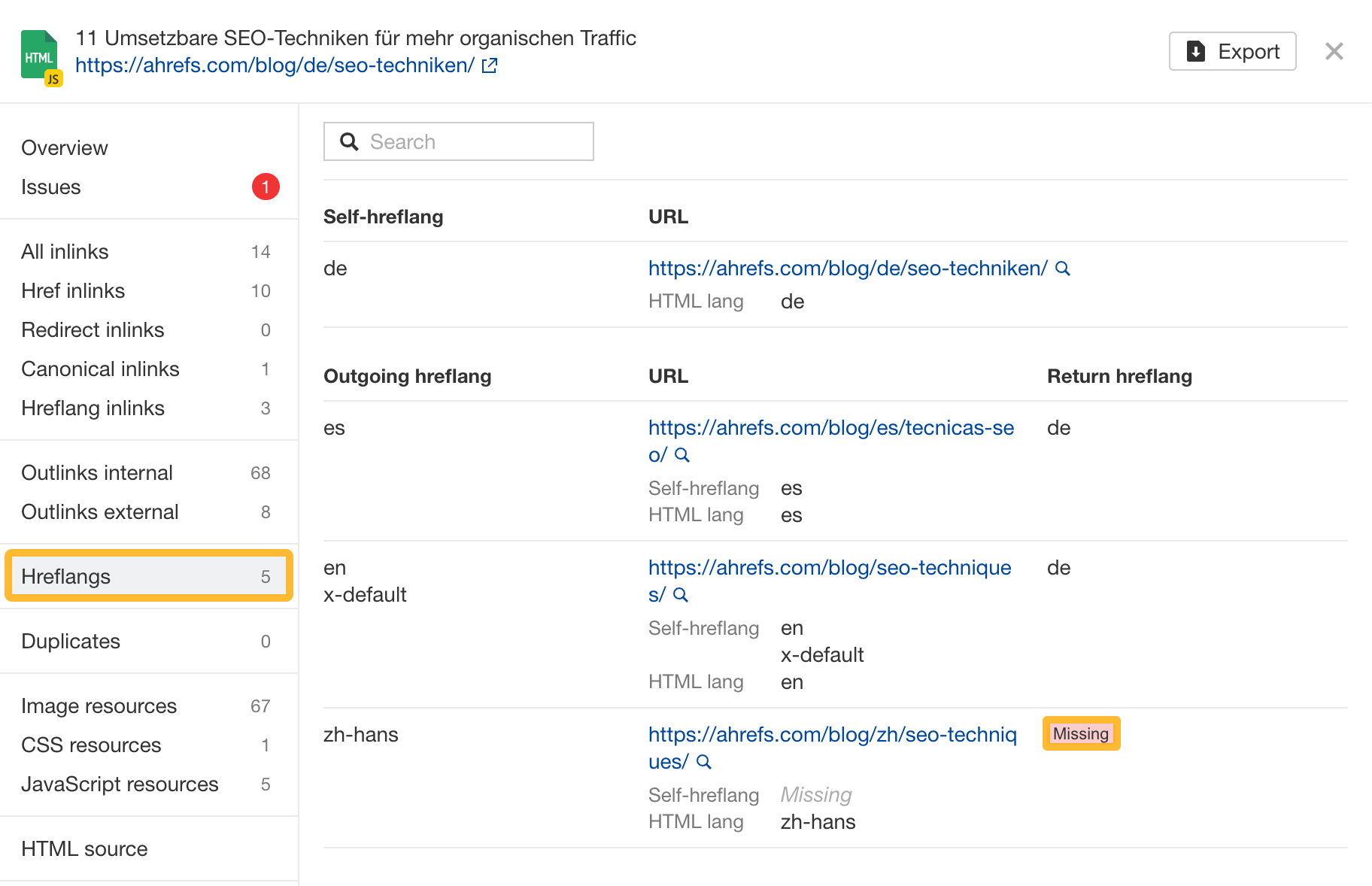Click the magnifier next to the zh seo-techniques URL
The width and height of the screenshot is (1372, 886).
coord(703,761)
